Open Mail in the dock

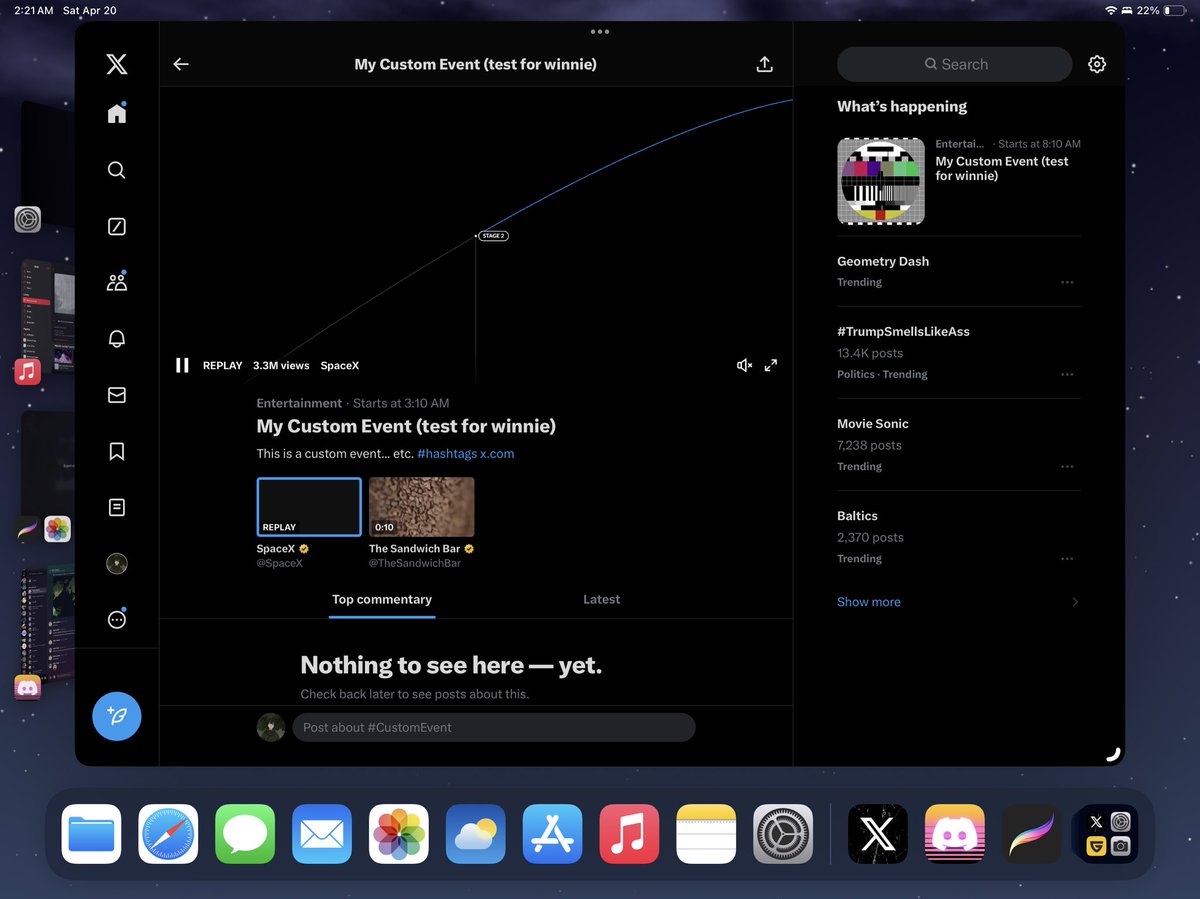pyautogui.click(x=322, y=834)
